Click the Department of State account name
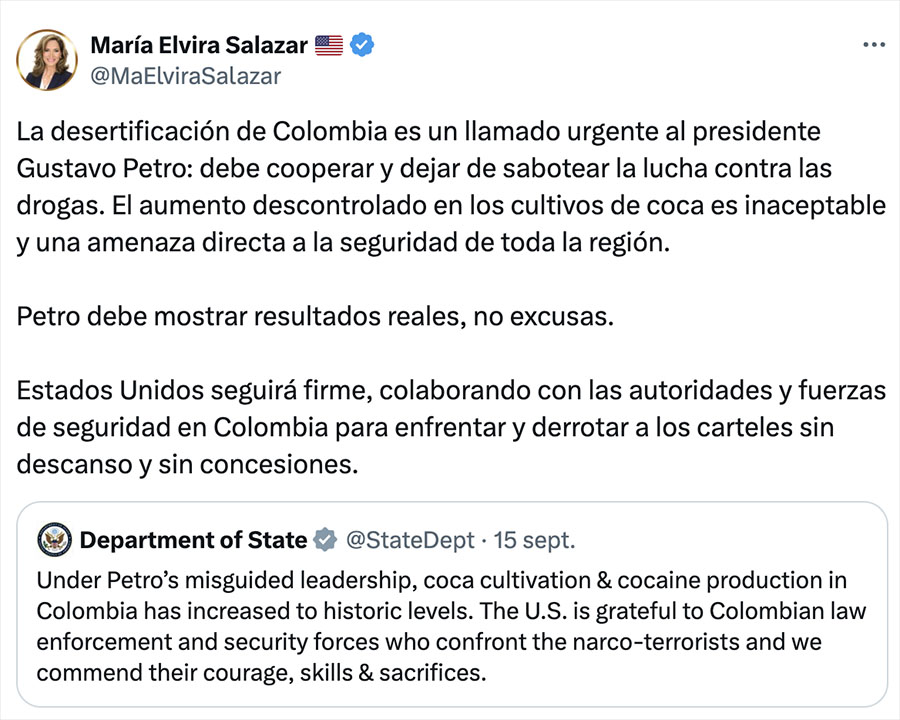This screenshot has width=900, height=720. point(193,541)
